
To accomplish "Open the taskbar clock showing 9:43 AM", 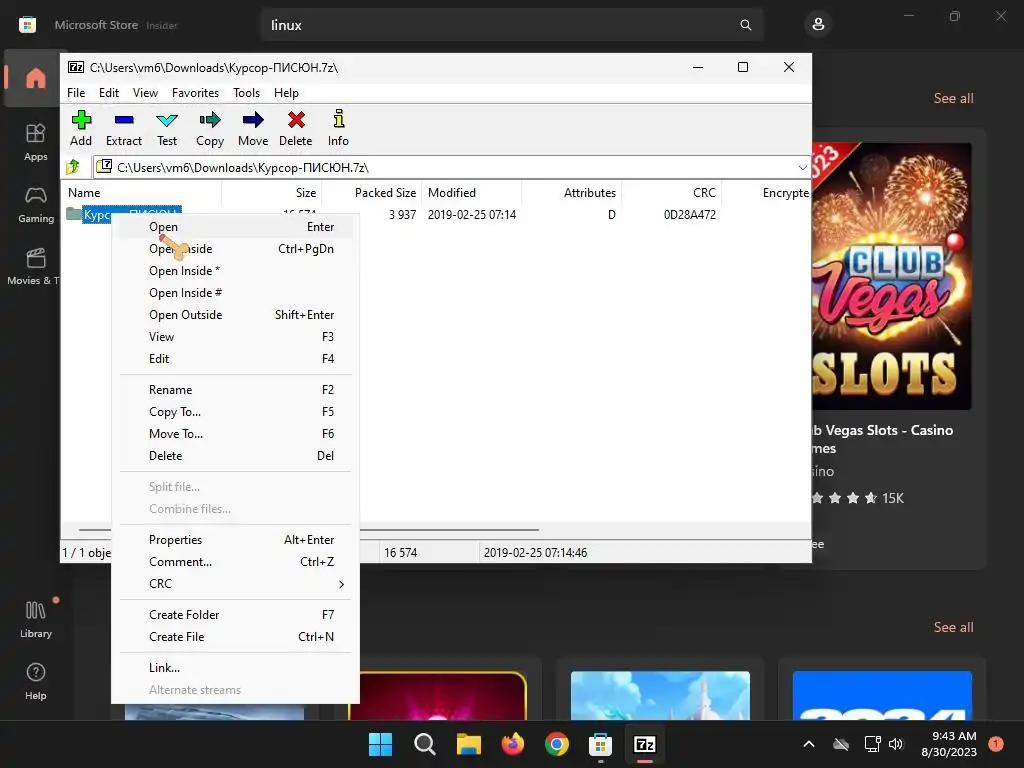I will pyautogui.click(x=948, y=744).
